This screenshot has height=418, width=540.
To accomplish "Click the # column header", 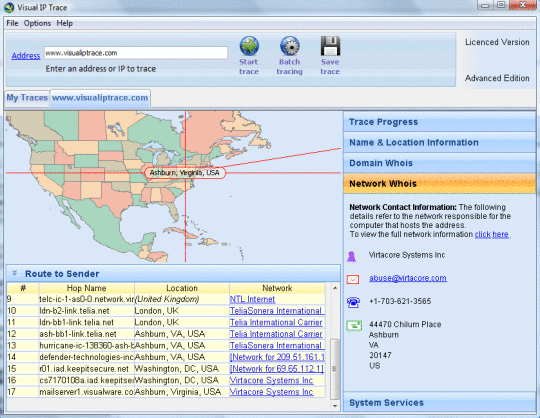I will [23, 288].
